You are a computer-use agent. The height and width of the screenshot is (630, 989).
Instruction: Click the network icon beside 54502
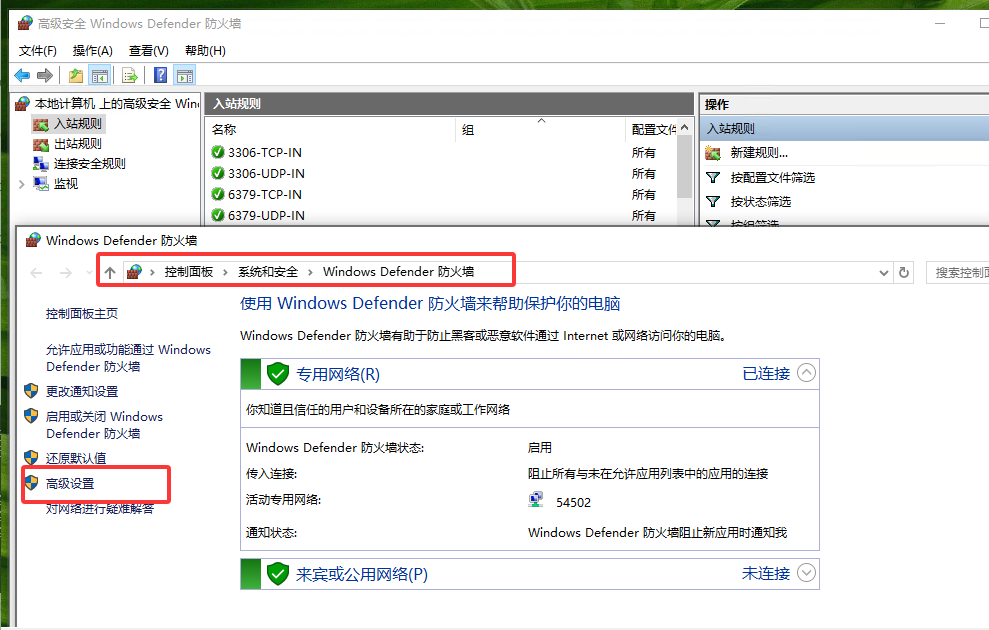point(535,500)
